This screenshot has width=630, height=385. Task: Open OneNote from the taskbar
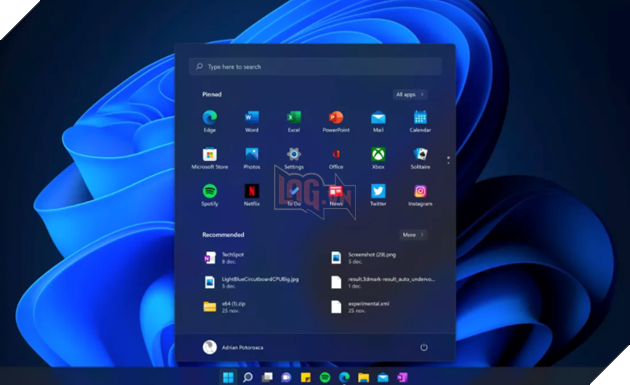402,377
